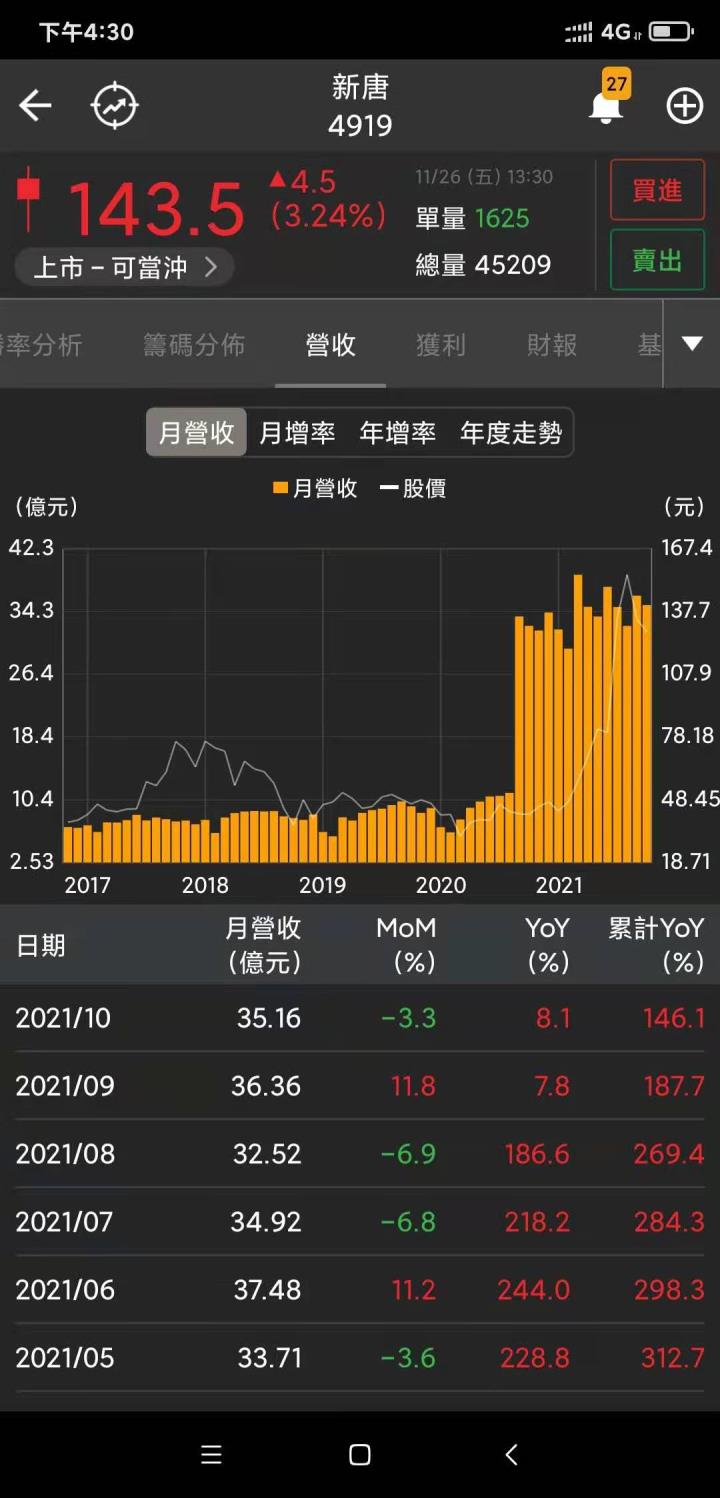Tap the stock name 新唐 4919 title
This screenshot has height=1498, width=720.
(360, 105)
